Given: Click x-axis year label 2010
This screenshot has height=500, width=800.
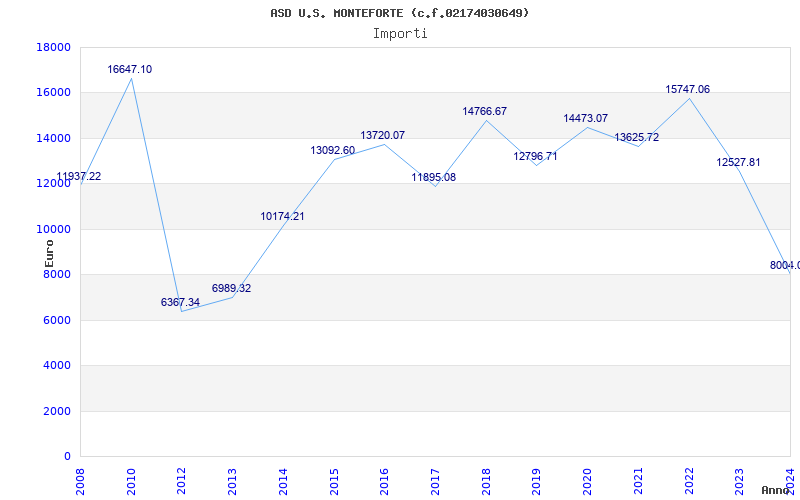Looking at the screenshot, I should click(131, 482).
